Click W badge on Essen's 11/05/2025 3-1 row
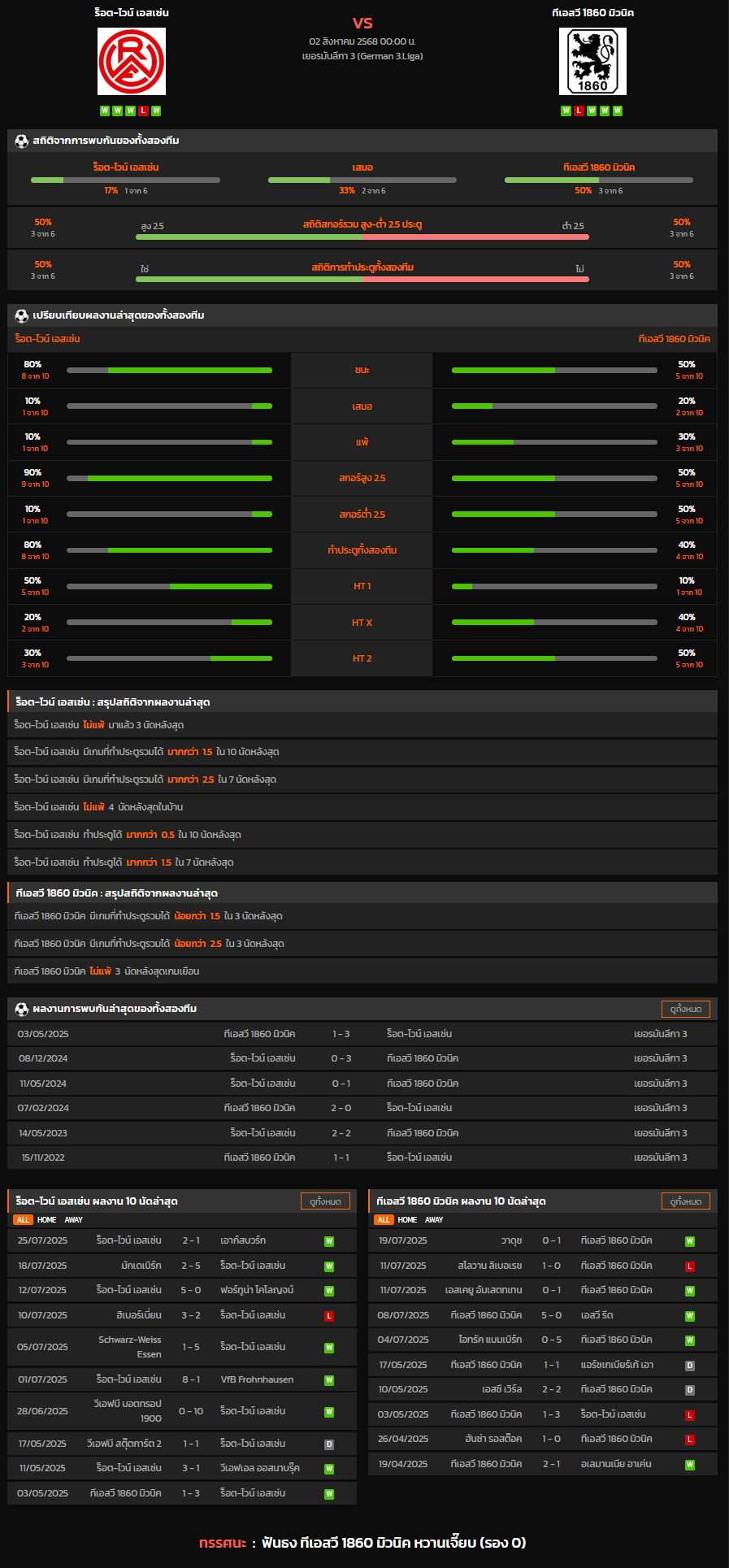Viewport: 729px width, 1568px height. [329, 1469]
